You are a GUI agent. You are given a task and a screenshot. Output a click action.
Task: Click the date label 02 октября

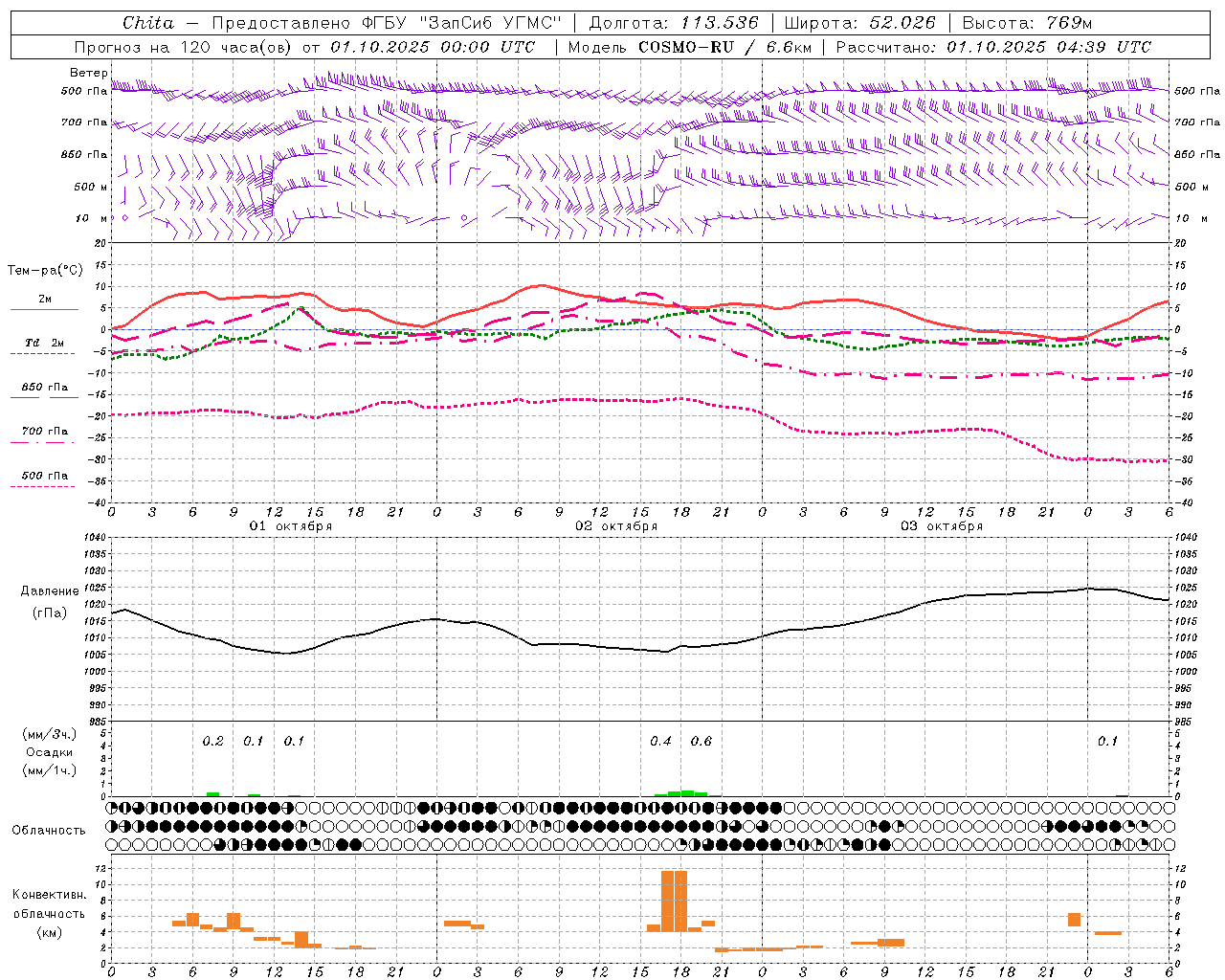[x=616, y=526]
